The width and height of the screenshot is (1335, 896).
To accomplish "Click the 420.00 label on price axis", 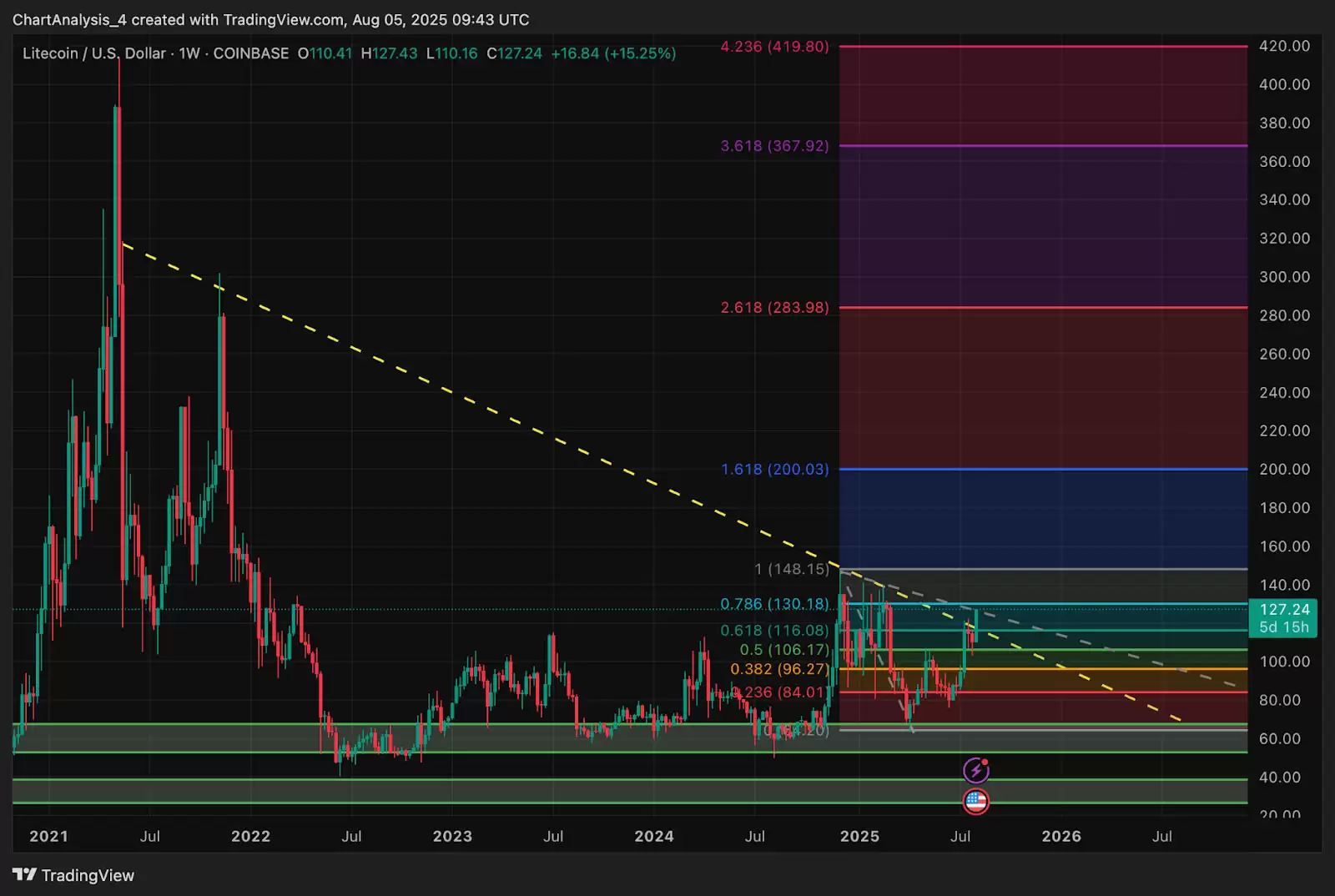I will tap(1284, 46).
